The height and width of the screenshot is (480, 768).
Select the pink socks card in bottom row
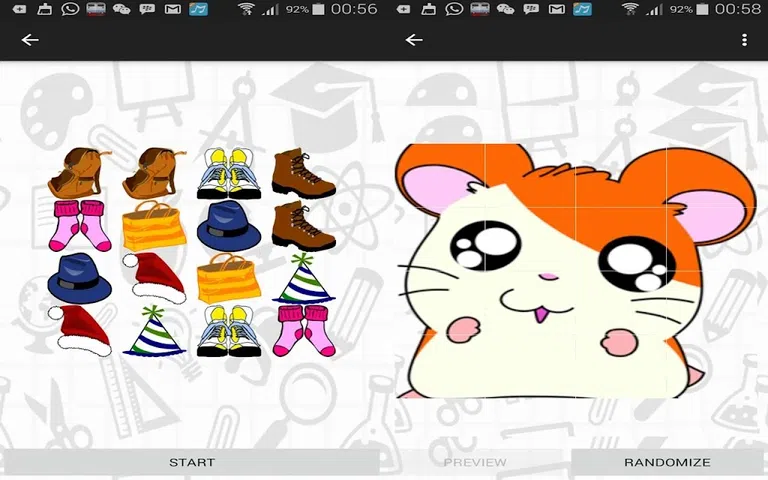[303, 331]
